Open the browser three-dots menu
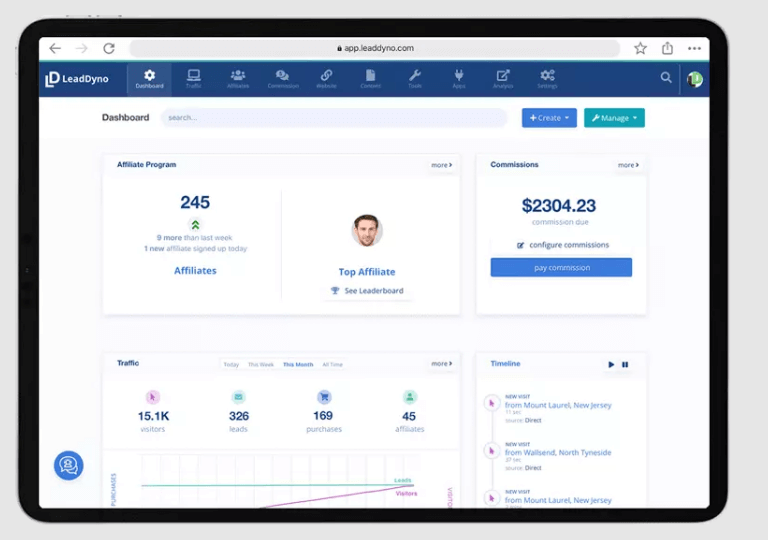The image size is (768, 540). pyautogui.click(x=694, y=48)
